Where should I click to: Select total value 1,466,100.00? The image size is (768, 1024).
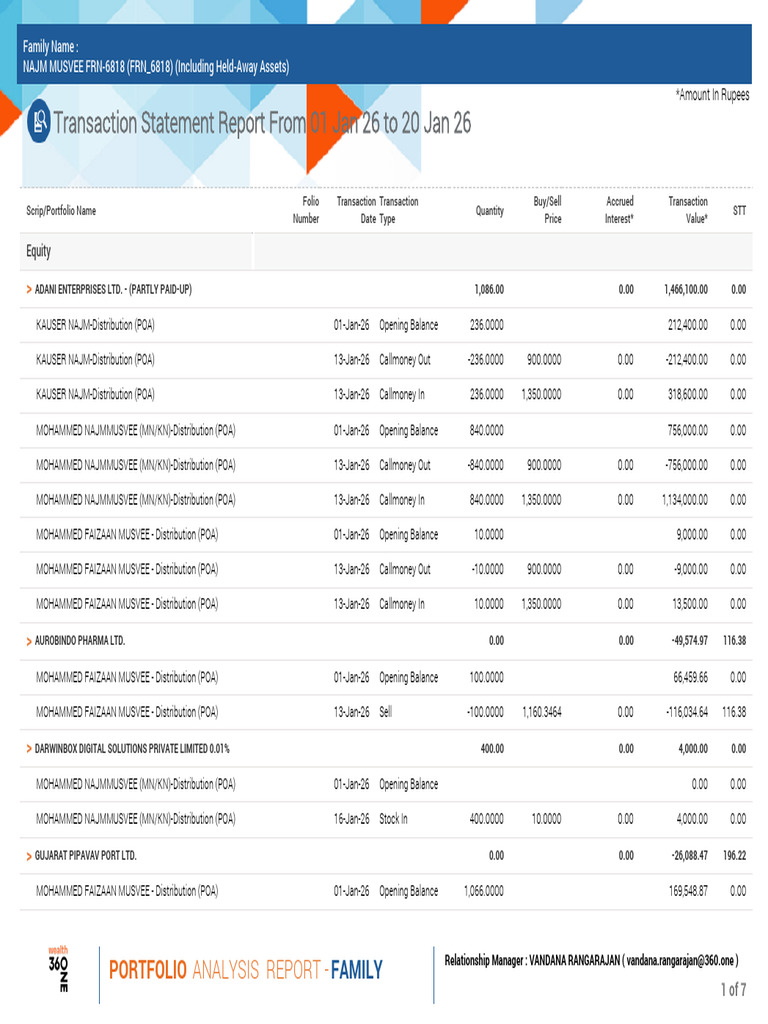(686, 289)
